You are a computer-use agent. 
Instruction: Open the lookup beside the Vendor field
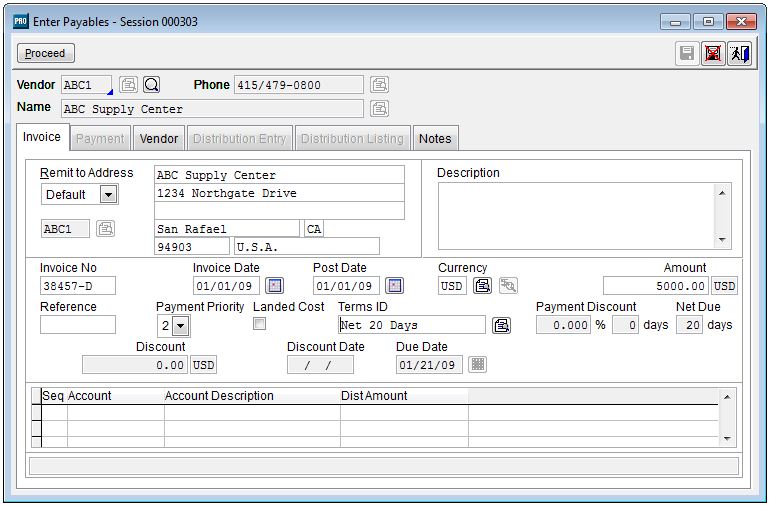(x=129, y=84)
